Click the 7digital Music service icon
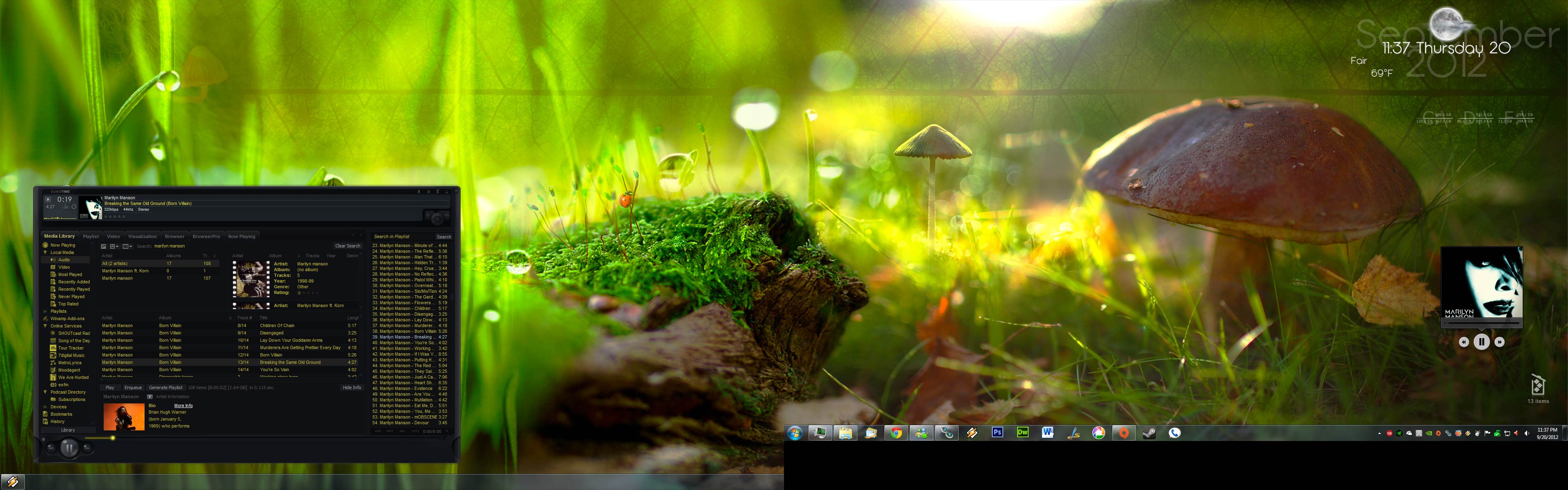This screenshot has height=490, width=1568. point(53,356)
